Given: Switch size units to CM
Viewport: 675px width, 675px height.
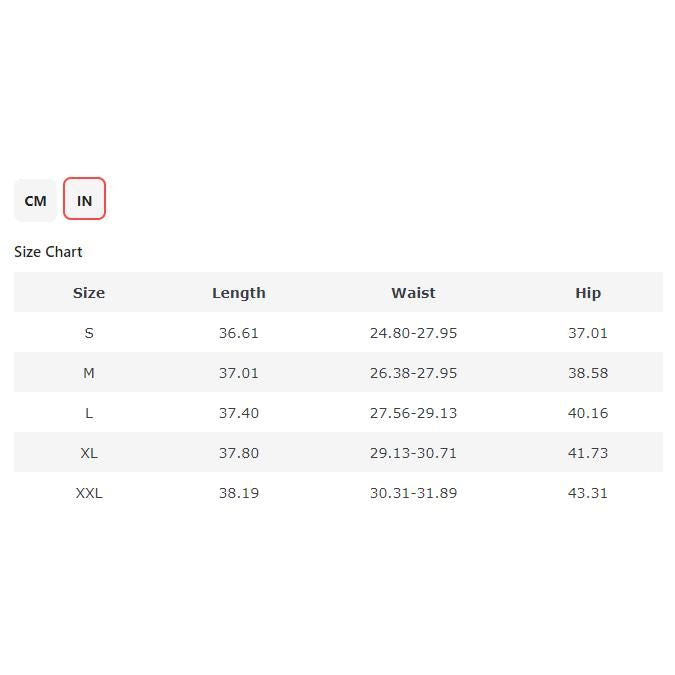Looking at the screenshot, I should tap(36, 200).
